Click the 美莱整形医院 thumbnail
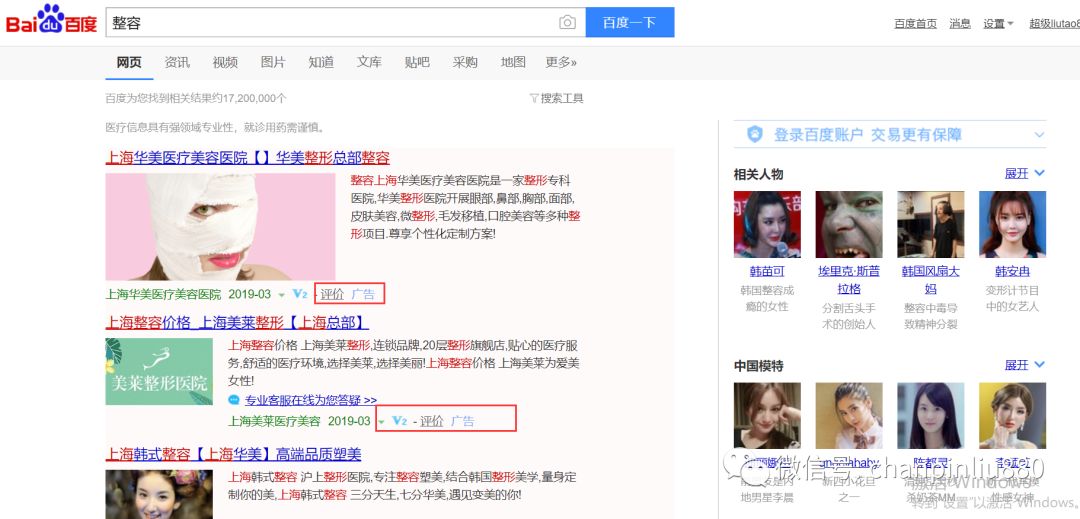This screenshot has width=1080, height=519. point(159,371)
